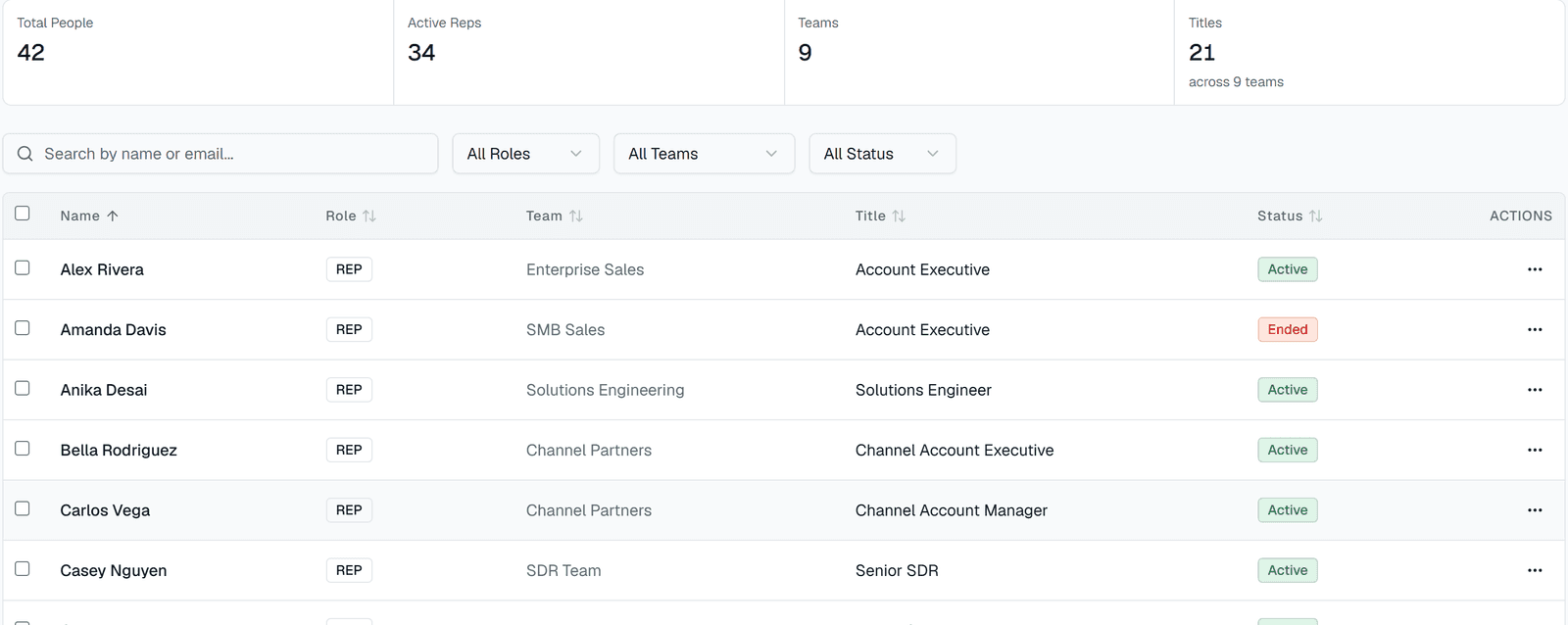Sort by Role column arrows

[369, 216]
